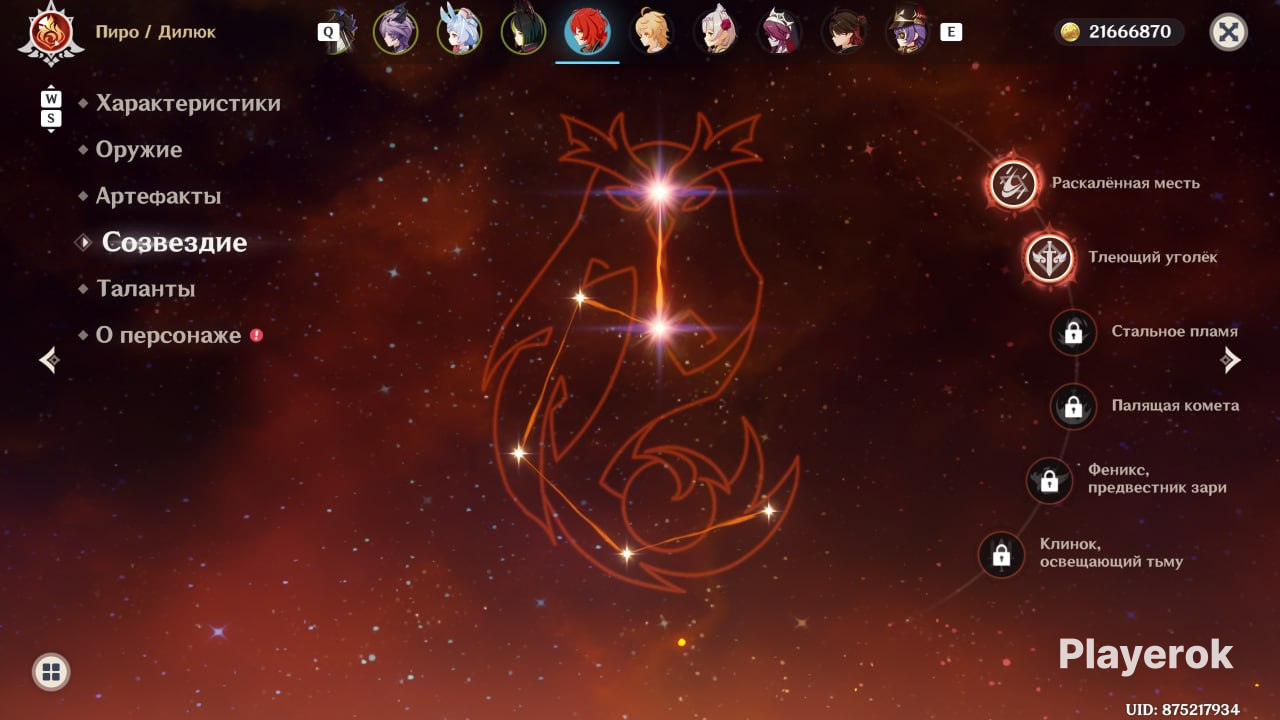Viewport: 1280px width, 720px height.
Task: Click the S key hint
Action: coord(51,119)
